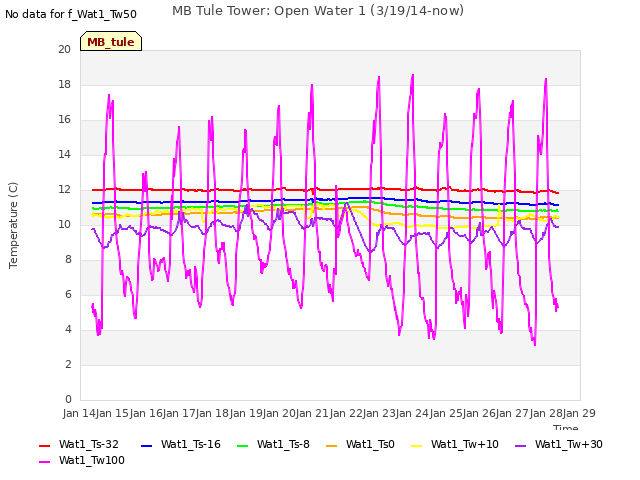Toggle the Wat1_Tw+10 legend entry
This screenshot has height=480, width=640.
point(455,444)
